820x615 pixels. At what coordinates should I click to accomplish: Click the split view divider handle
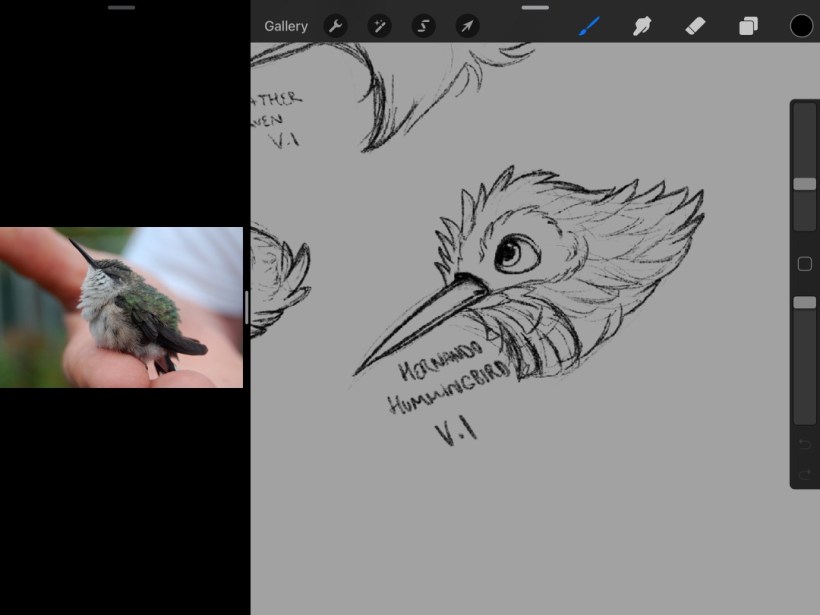click(246, 307)
